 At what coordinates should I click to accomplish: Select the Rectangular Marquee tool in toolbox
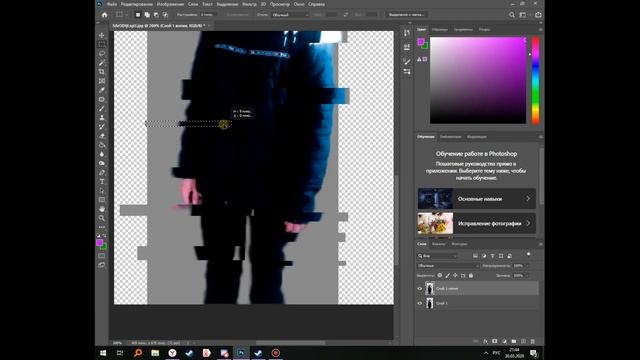(x=102, y=44)
